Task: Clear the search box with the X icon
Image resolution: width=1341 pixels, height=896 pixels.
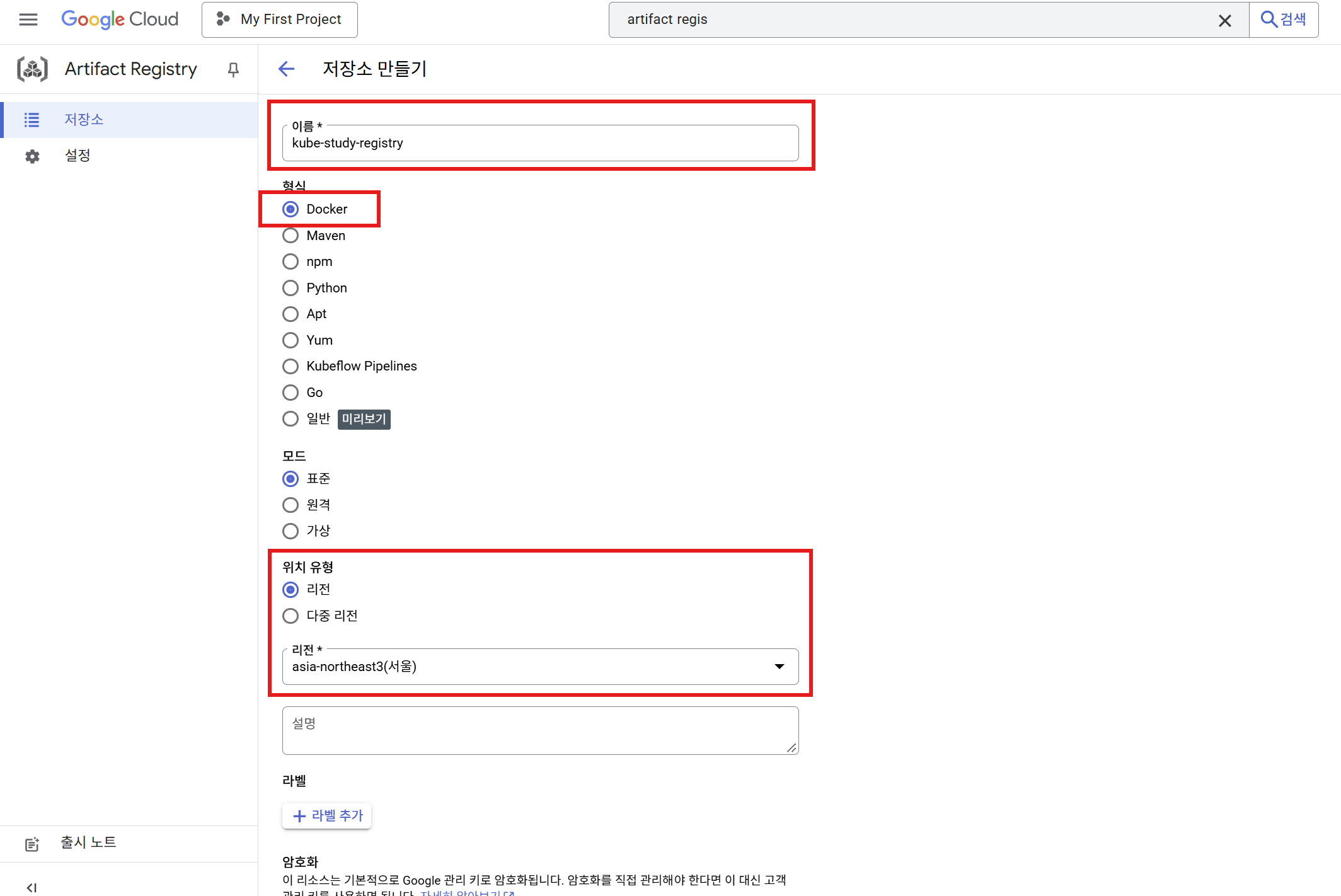Action: tap(1224, 20)
